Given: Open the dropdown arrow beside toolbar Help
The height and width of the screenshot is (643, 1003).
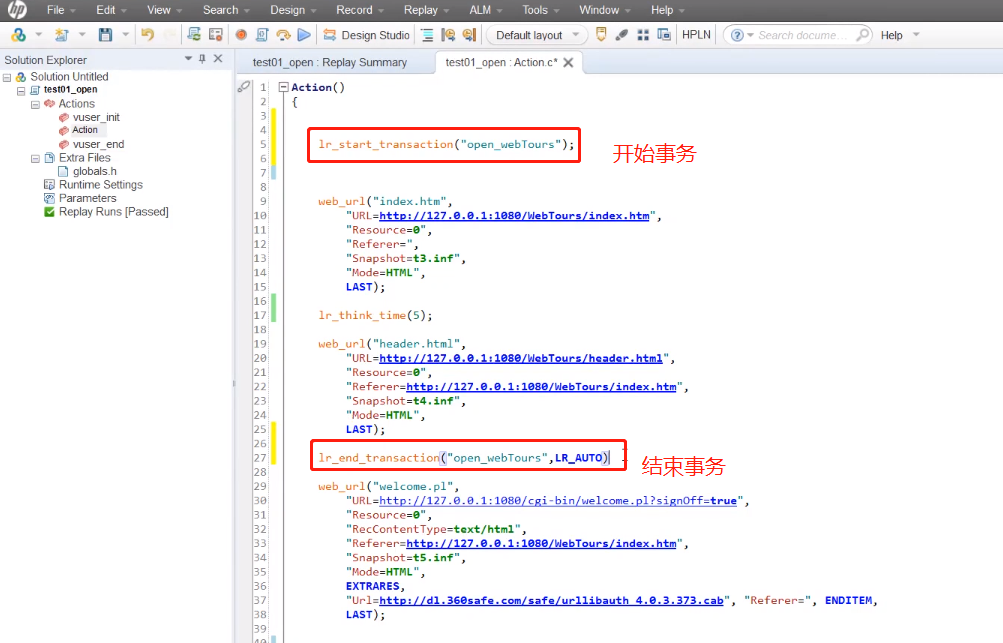Looking at the screenshot, I should (x=916, y=35).
